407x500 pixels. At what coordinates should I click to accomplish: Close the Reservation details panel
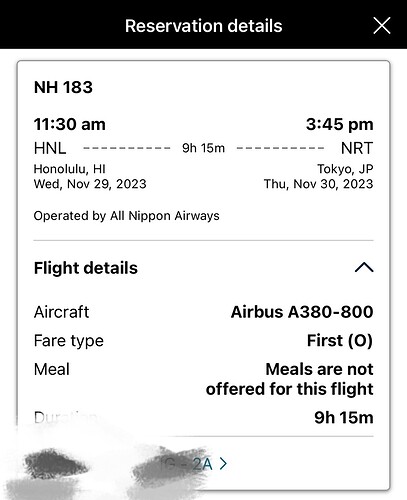tap(382, 26)
